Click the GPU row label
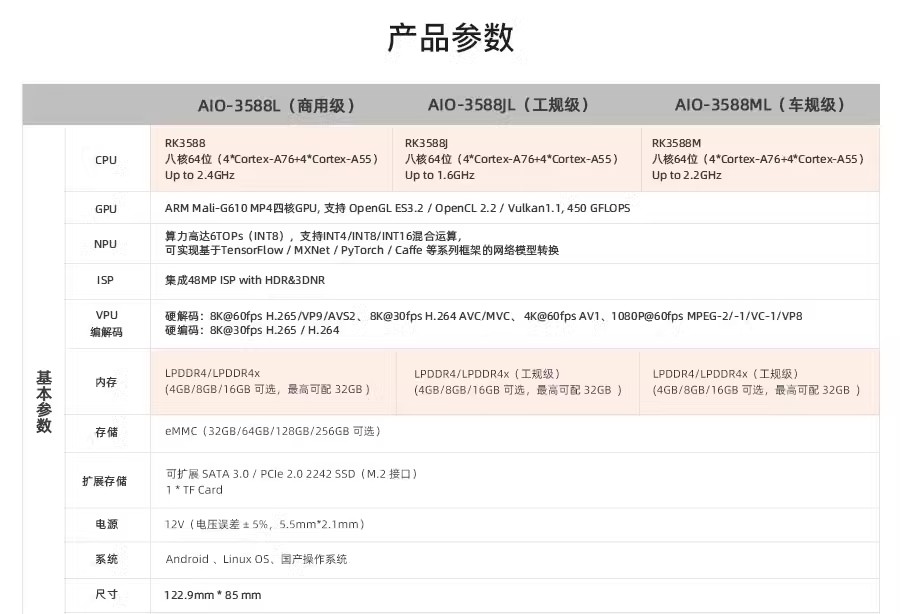900x614 pixels. tap(106, 209)
